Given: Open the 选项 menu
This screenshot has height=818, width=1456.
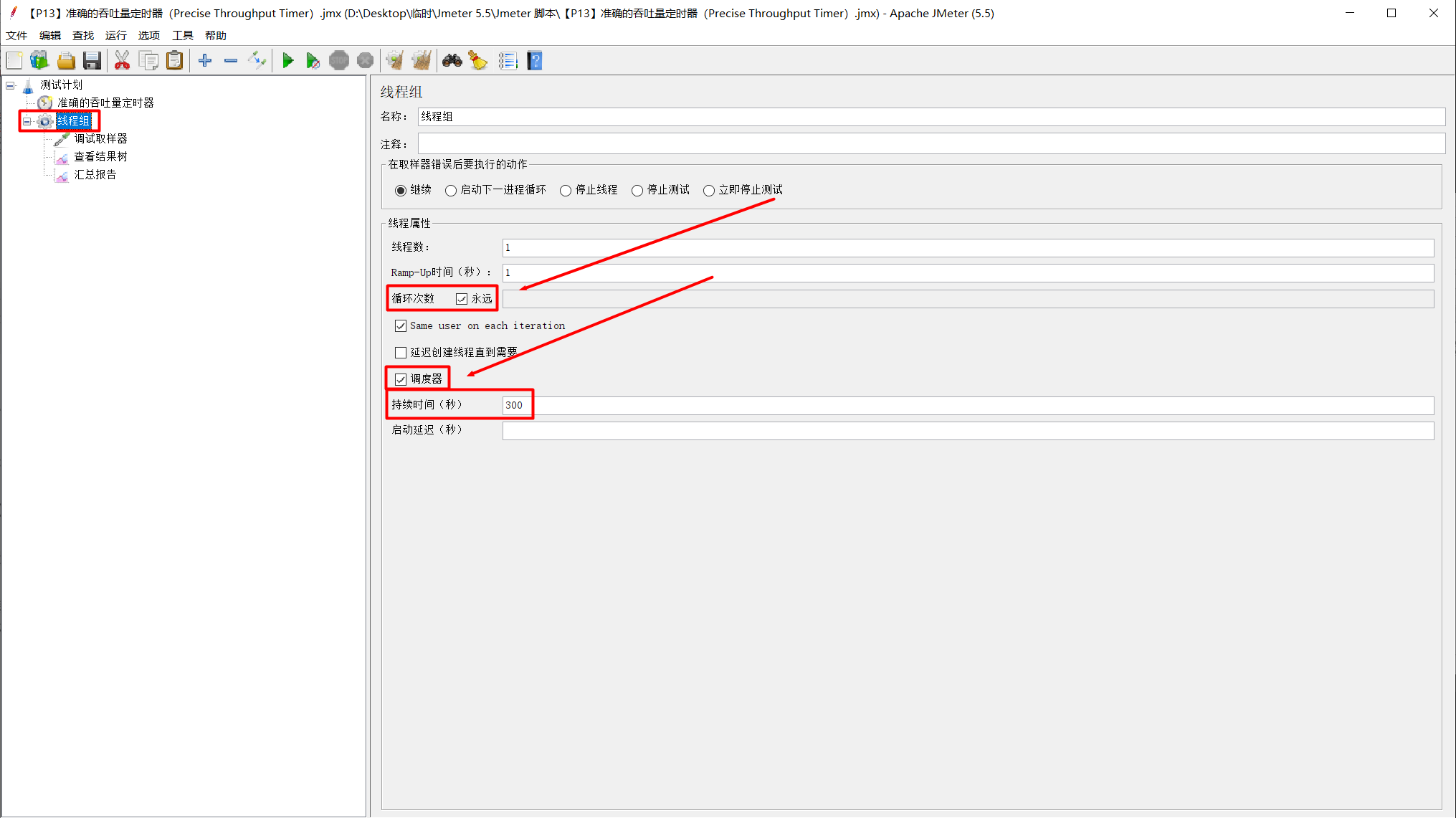Looking at the screenshot, I should pos(149,35).
